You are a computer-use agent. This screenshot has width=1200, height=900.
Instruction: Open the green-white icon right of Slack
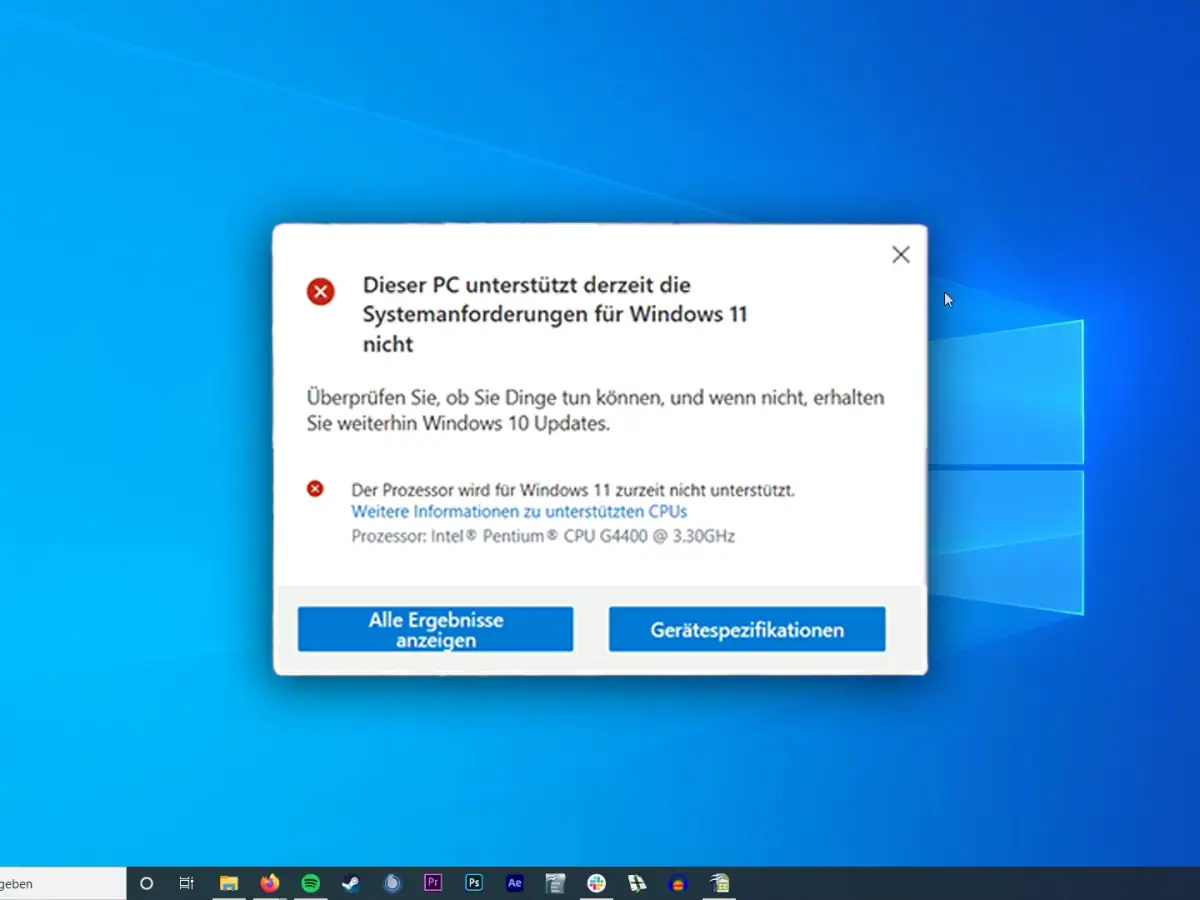pyautogui.click(x=637, y=883)
